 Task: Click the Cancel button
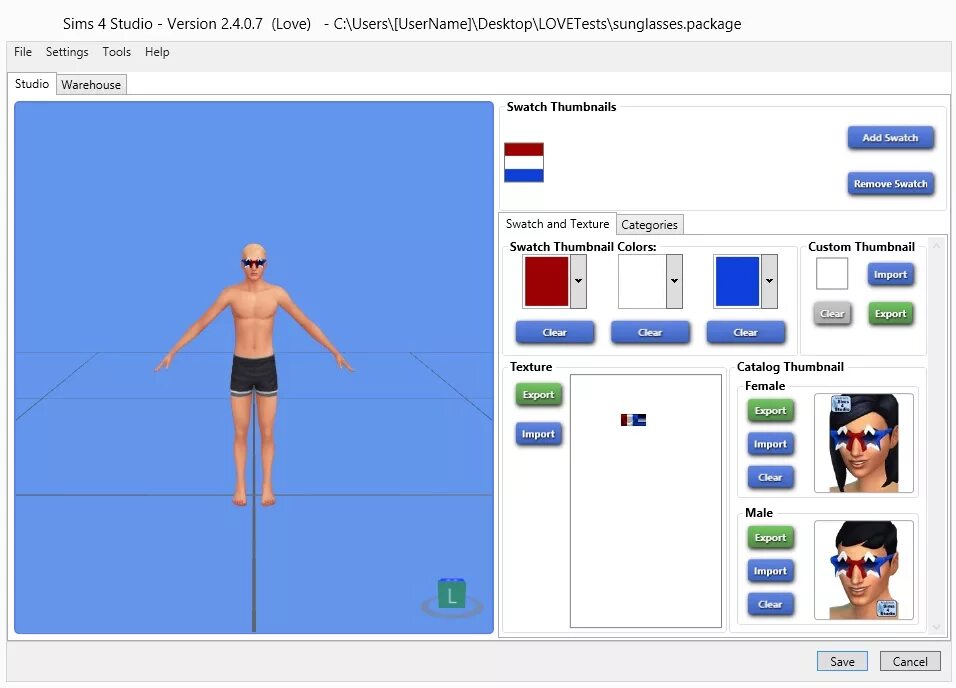pos(910,661)
